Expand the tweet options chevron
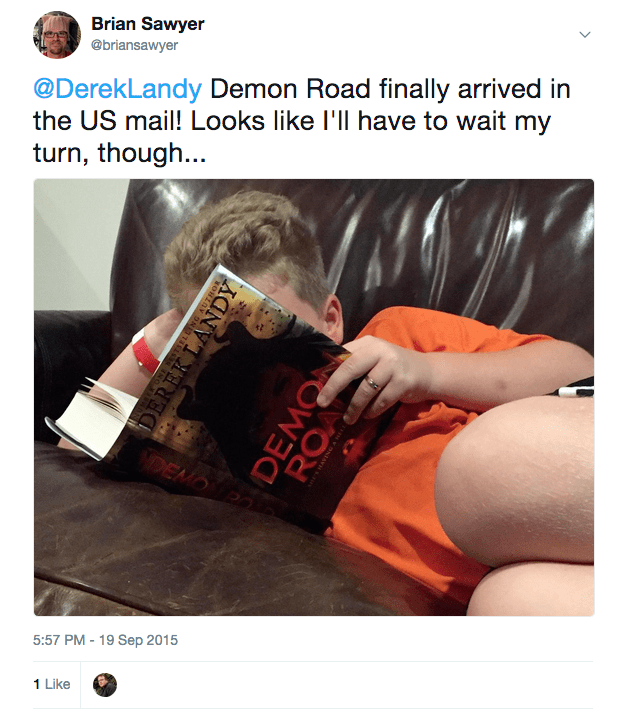622x712 pixels. (x=585, y=35)
